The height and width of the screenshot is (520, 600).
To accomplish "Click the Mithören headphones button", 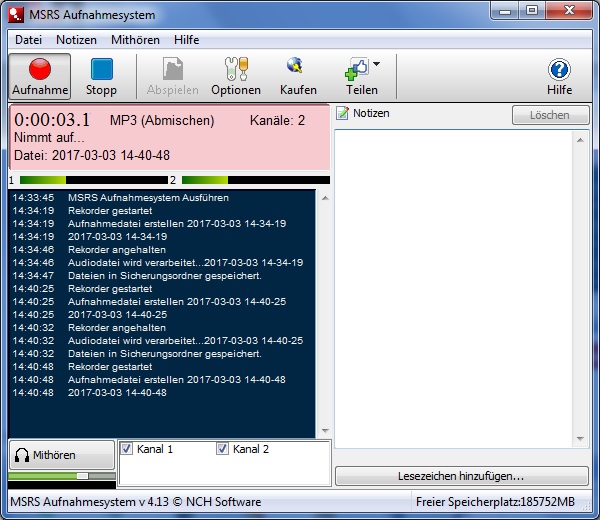I will pos(62,455).
